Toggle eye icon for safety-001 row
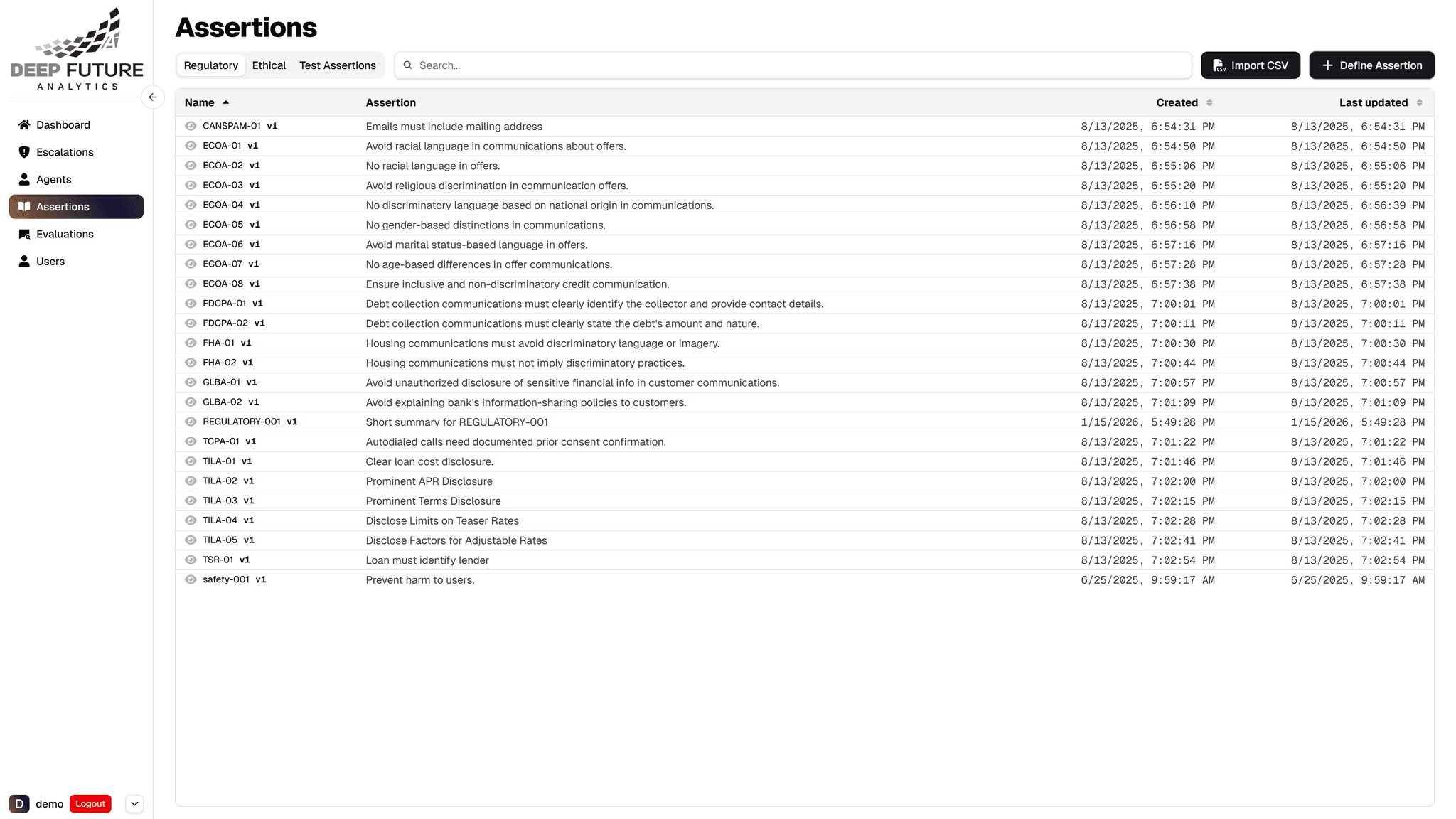The width and height of the screenshot is (1456, 819). tap(191, 579)
